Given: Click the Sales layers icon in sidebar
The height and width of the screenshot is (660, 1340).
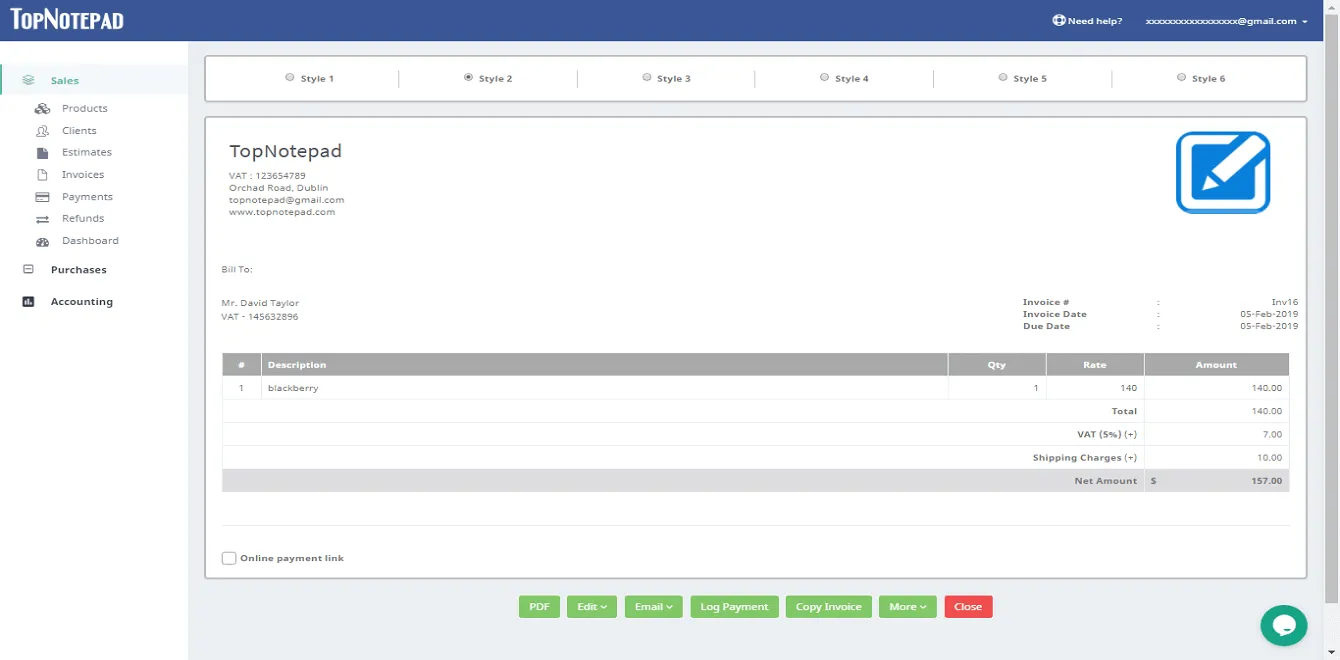Looking at the screenshot, I should click(28, 80).
